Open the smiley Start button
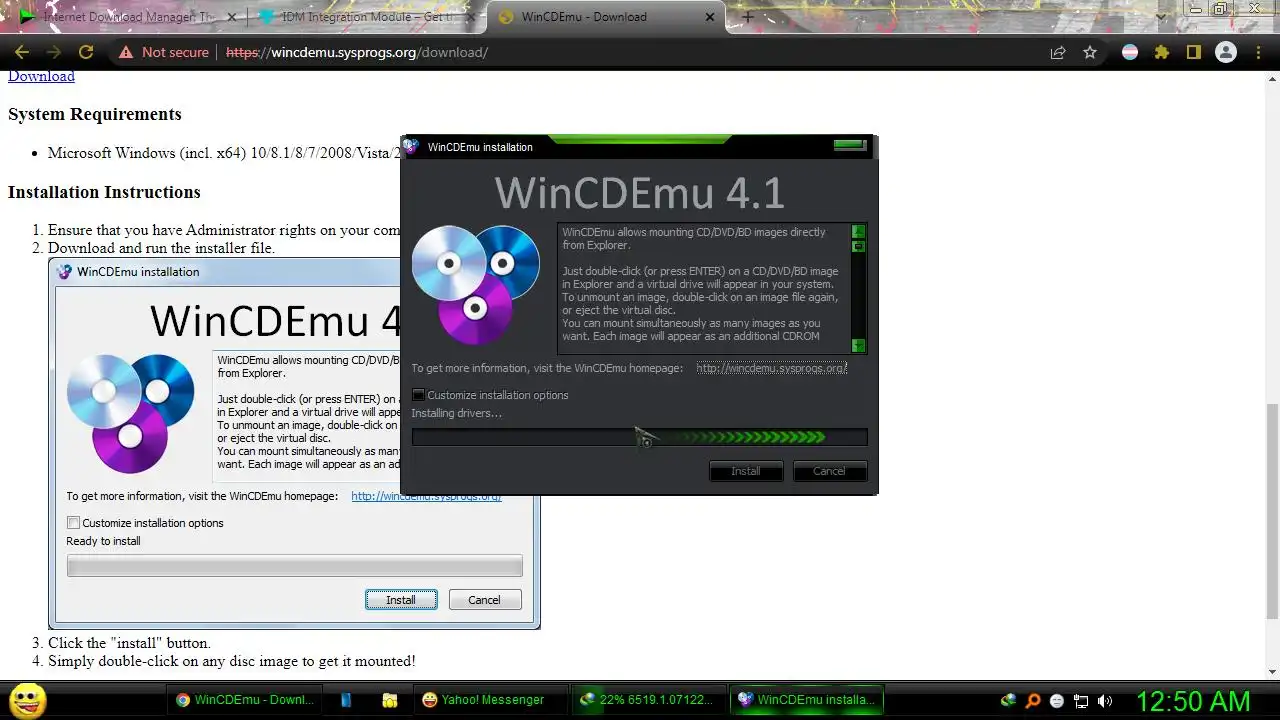1280x720 pixels. (x=27, y=700)
